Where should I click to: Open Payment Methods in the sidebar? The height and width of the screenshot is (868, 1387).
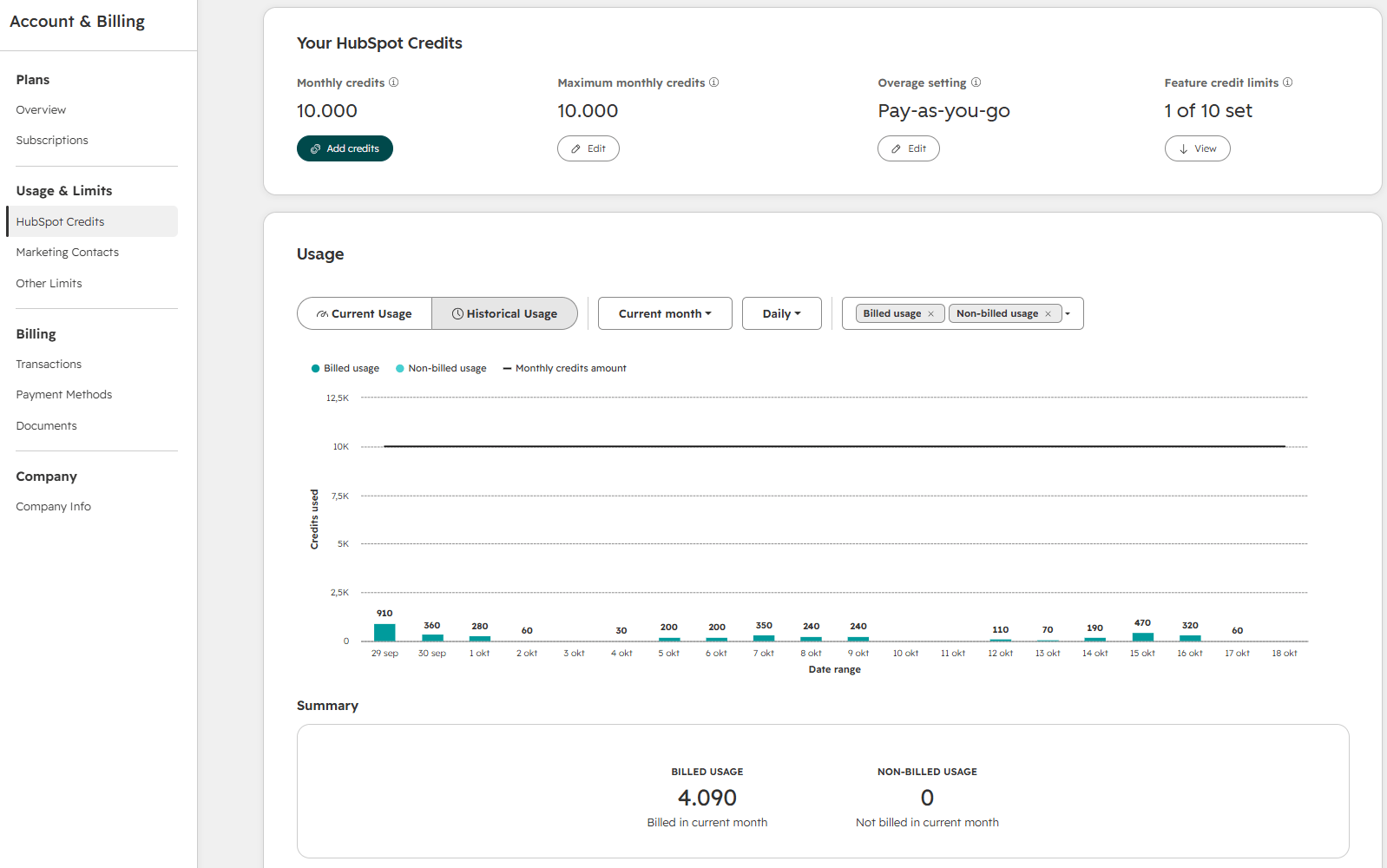pos(64,395)
